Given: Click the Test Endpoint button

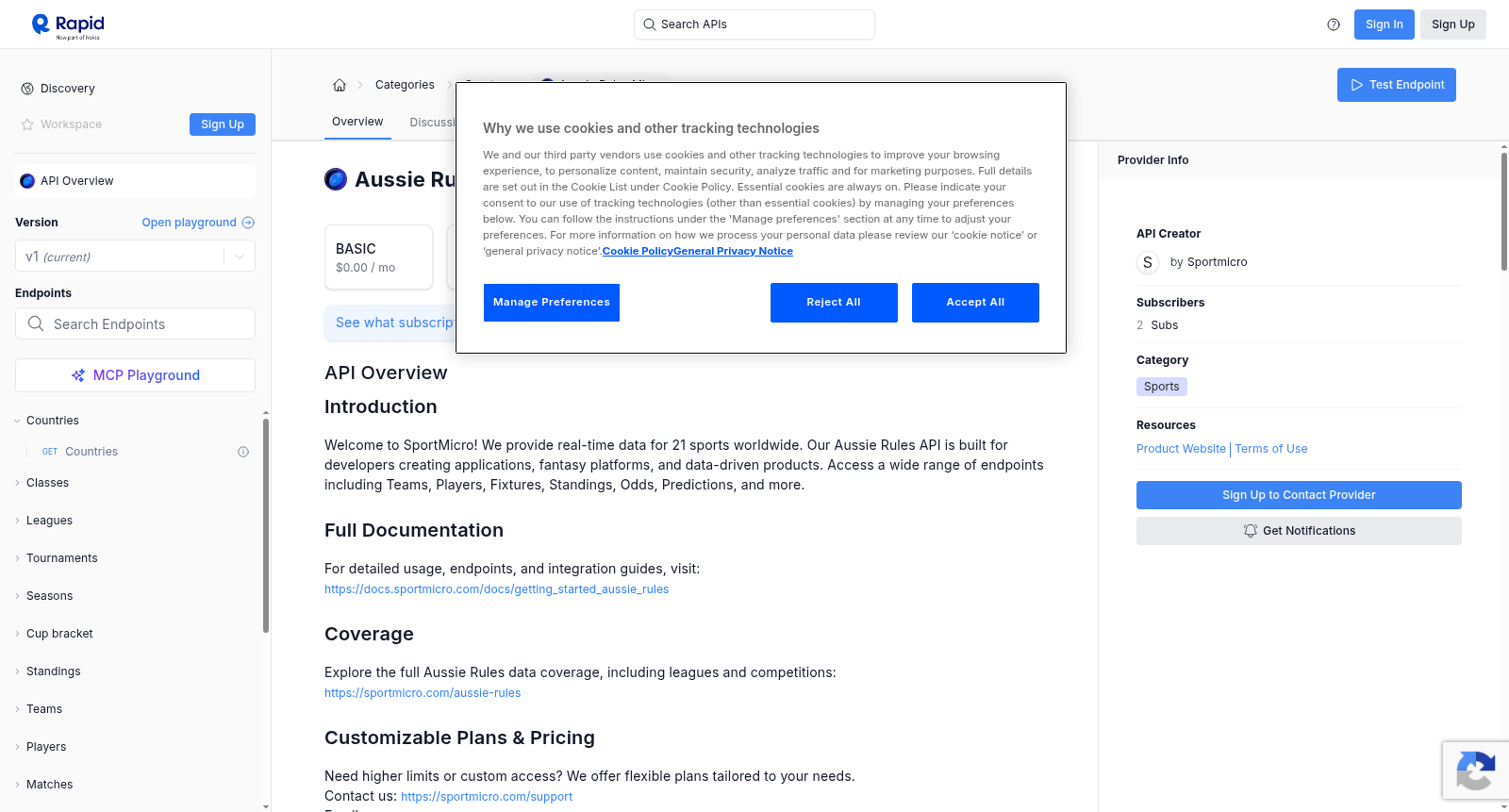Looking at the screenshot, I should click(1397, 85).
